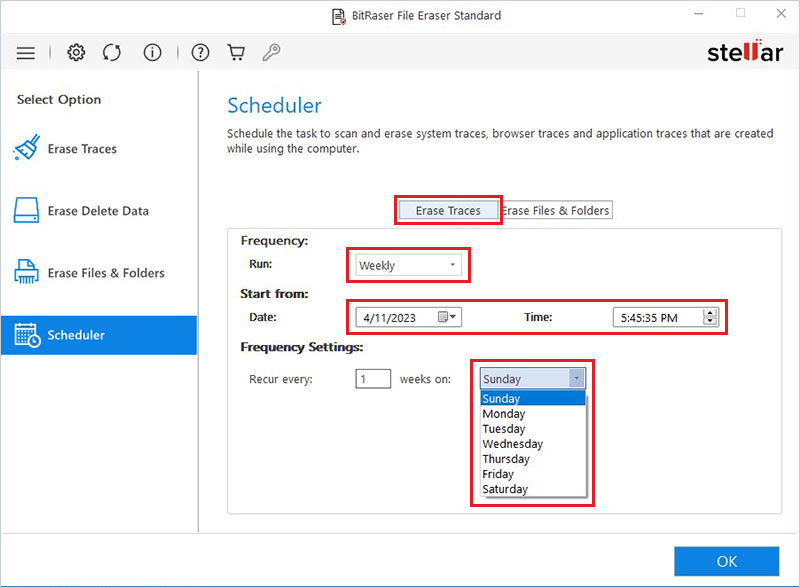Click the 'Date:' label
Image resolution: width=800 pixels, height=588 pixels.
coord(262,317)
